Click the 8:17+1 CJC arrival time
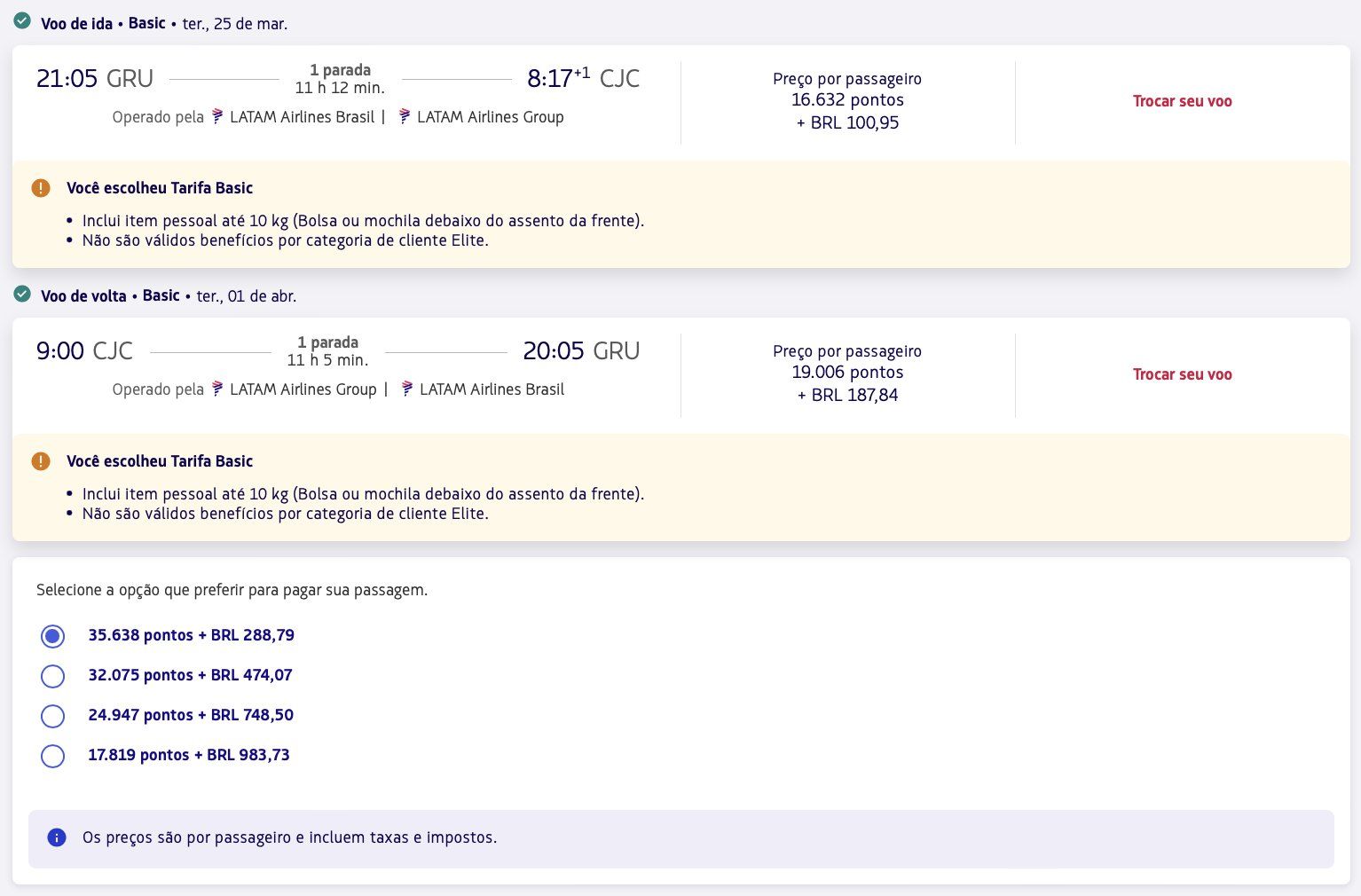 click(x=583, y=78)
